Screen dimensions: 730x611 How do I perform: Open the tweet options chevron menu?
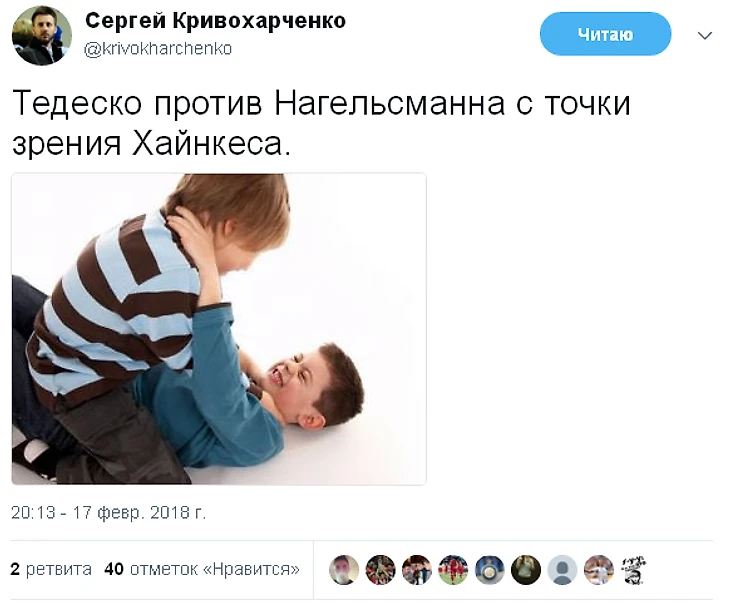705,35
